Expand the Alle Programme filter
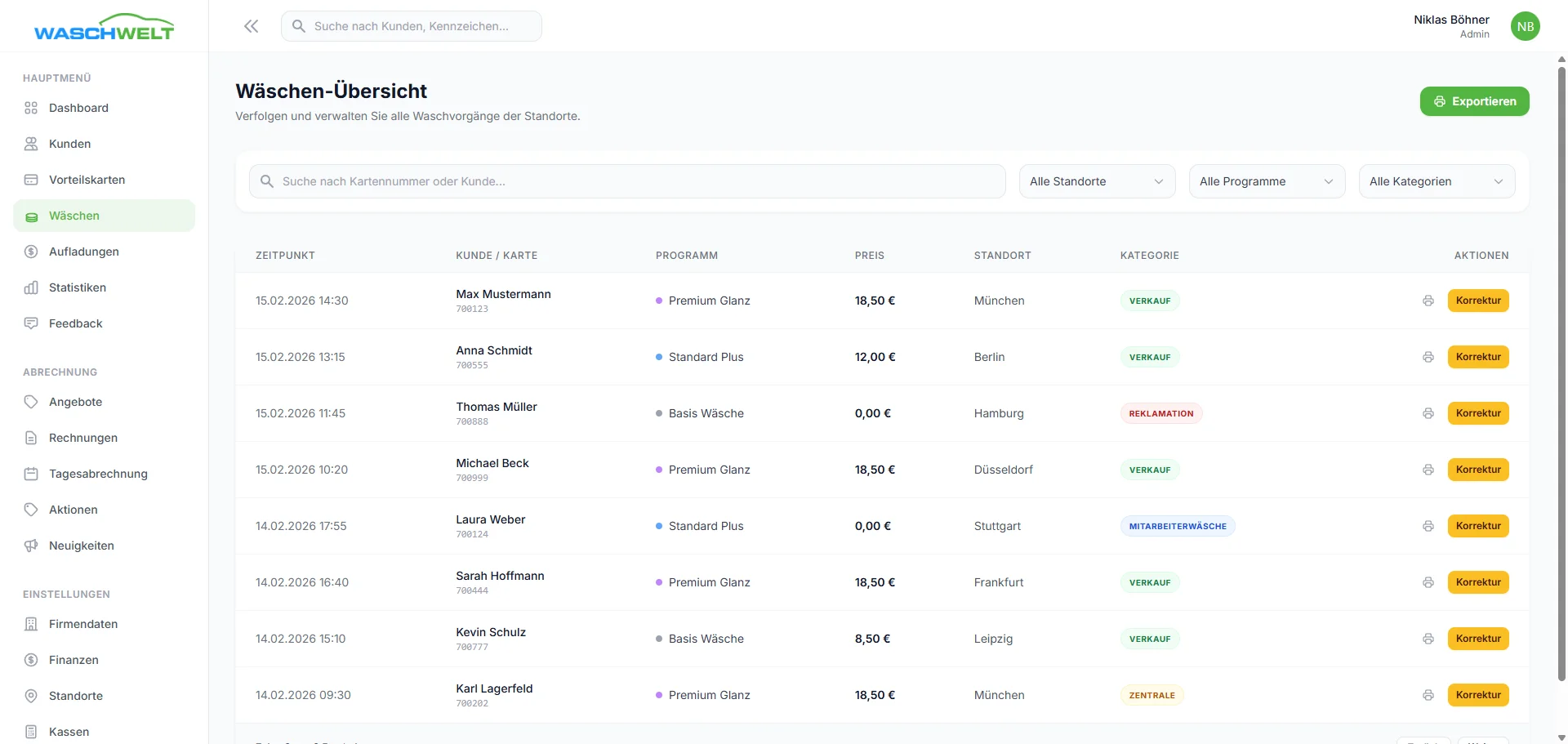 point(1267,181)
